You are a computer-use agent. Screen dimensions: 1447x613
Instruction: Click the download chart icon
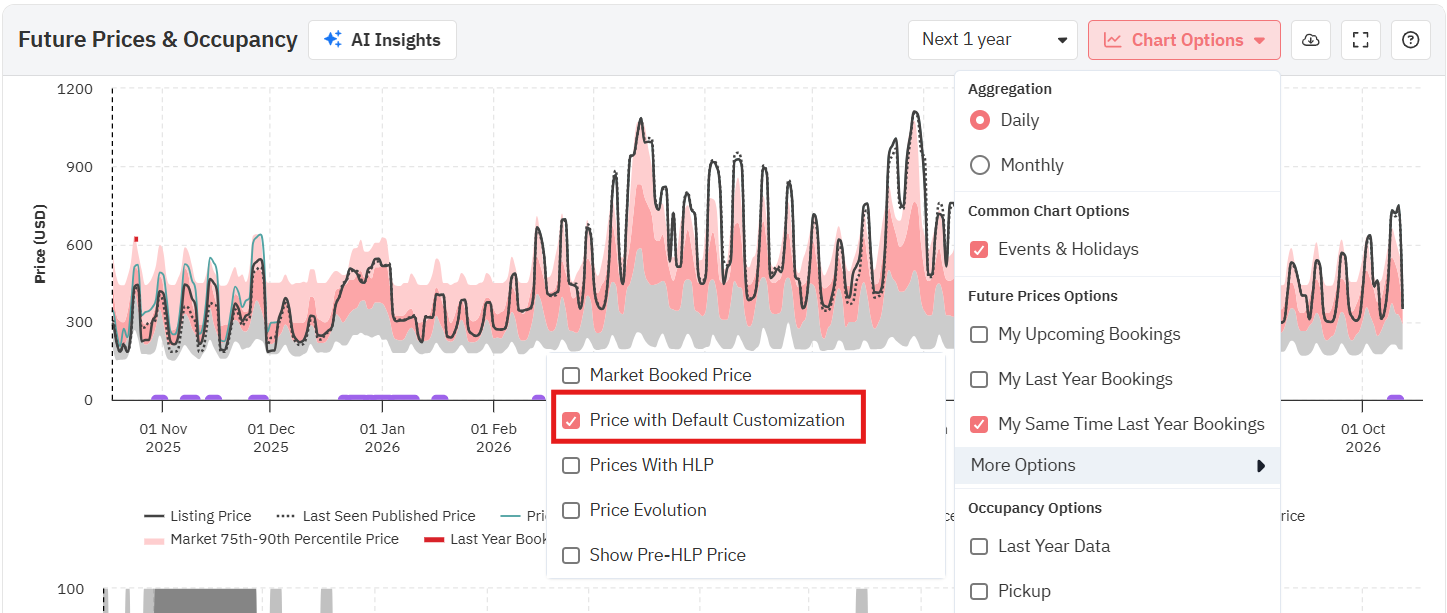[x=1311, y=40]
